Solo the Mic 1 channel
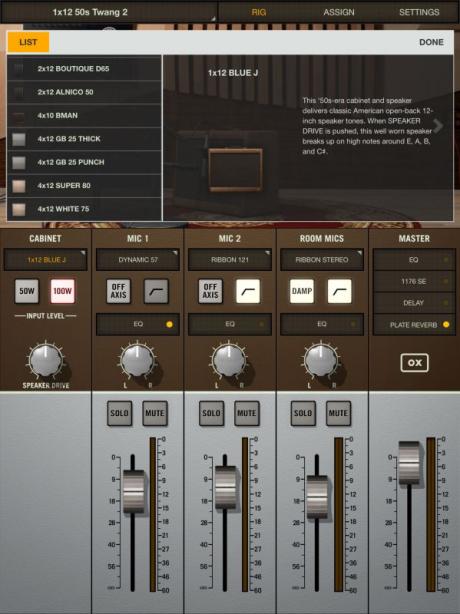Image resolution: width=460 pixels, height=614 pixels. [x=119, y=413]
